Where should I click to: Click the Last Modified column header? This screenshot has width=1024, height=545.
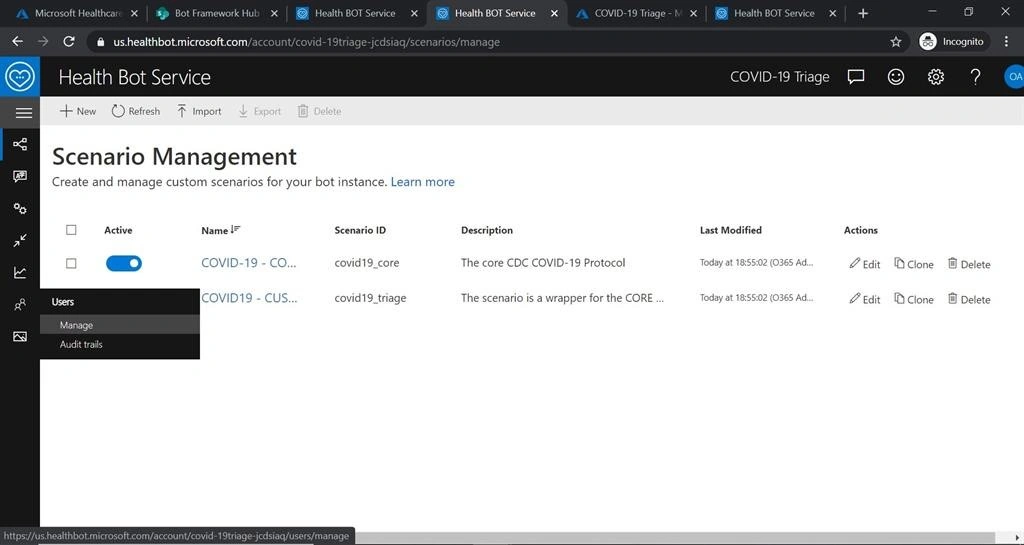pyautogui.click(x=731, y=230)
